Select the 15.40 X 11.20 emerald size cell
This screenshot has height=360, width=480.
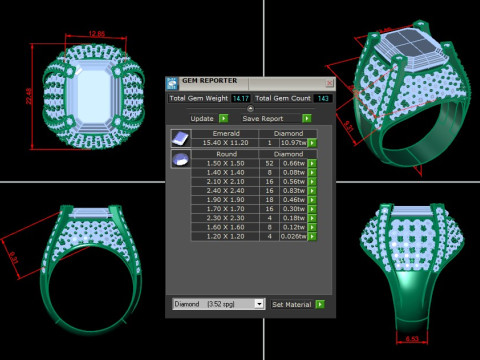[225, 143]
